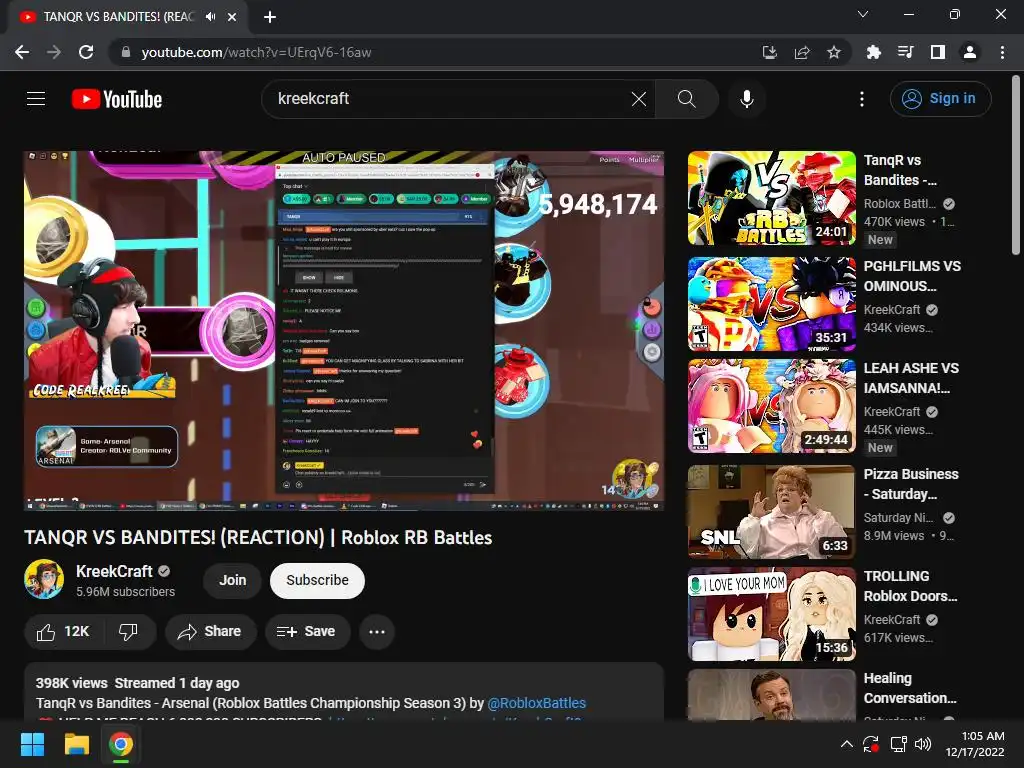Open the YouTube hamburger guide menu
Screen dimensions: 1024x768
click(x=36, y=99)
